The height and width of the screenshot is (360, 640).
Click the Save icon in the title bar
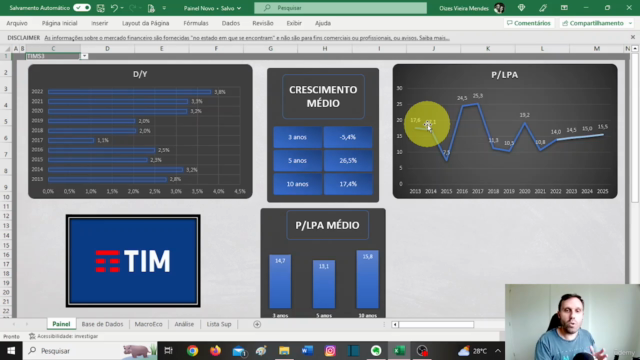pyautogui.click(x=100, y=8)
